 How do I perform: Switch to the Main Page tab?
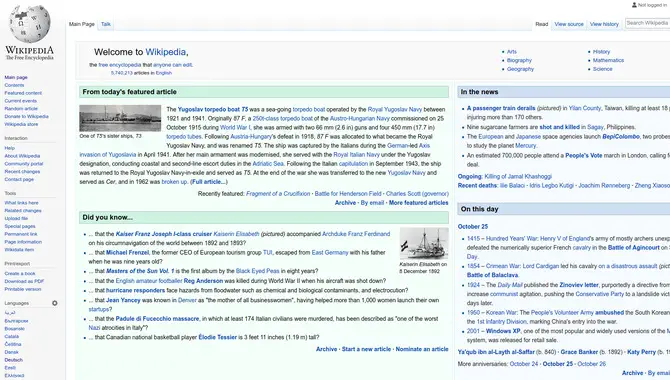(82, 24)
